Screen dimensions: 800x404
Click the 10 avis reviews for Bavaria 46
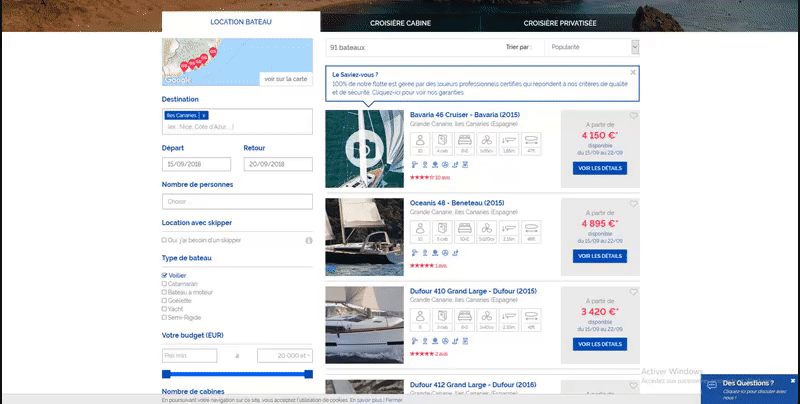pyautogui.click(x=442, y=178)
